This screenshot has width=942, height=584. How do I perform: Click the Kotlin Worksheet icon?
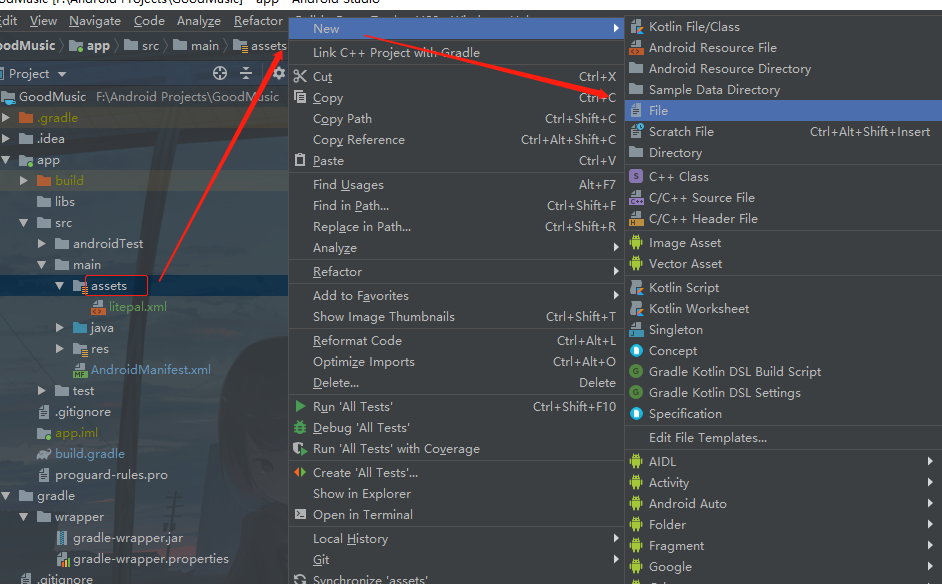pyautogui.click(x=636, y=309)
